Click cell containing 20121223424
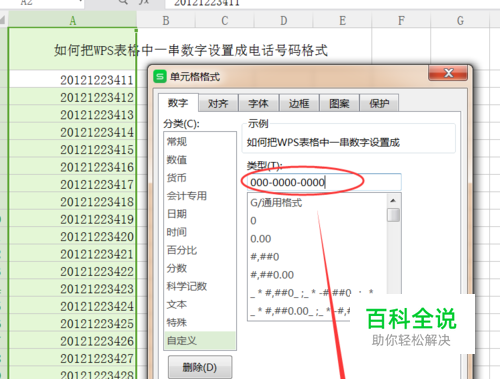 [73, 306]
